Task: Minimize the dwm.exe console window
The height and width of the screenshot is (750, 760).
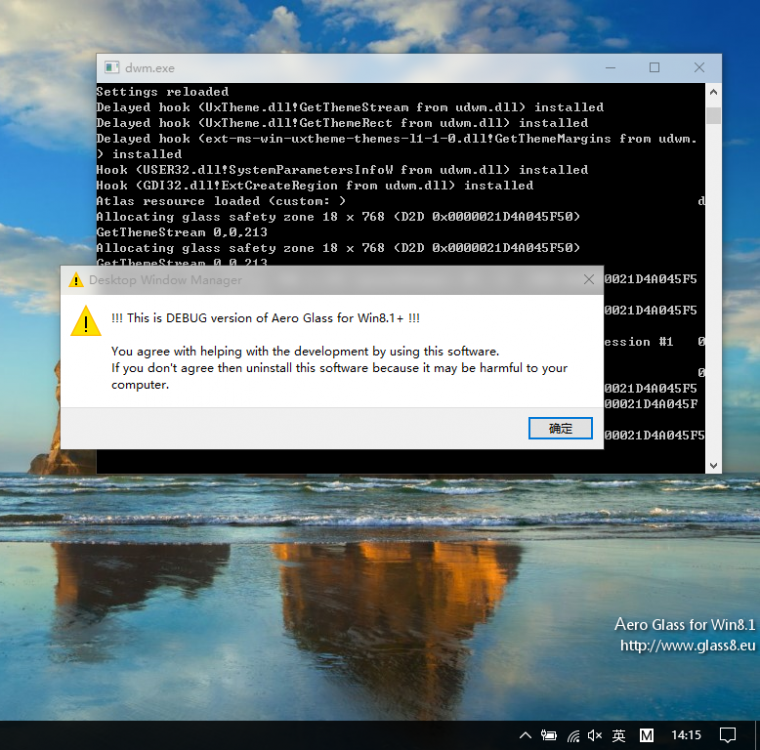Action: tap(609, 68)
